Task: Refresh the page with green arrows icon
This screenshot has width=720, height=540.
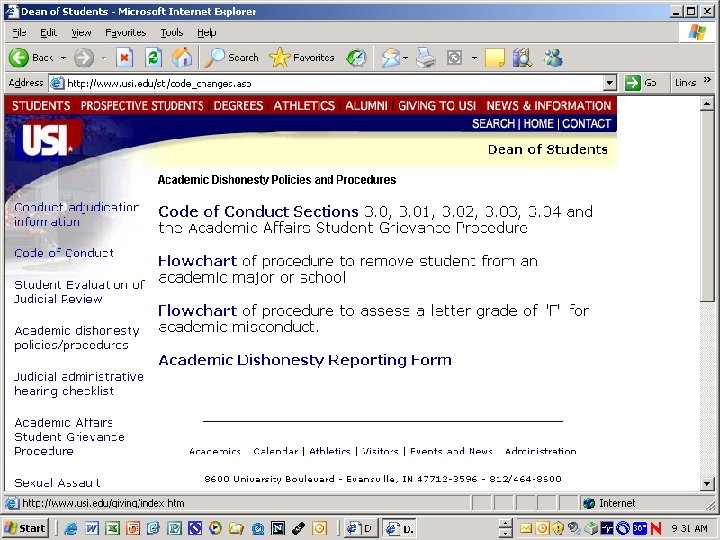Action: 153,58
